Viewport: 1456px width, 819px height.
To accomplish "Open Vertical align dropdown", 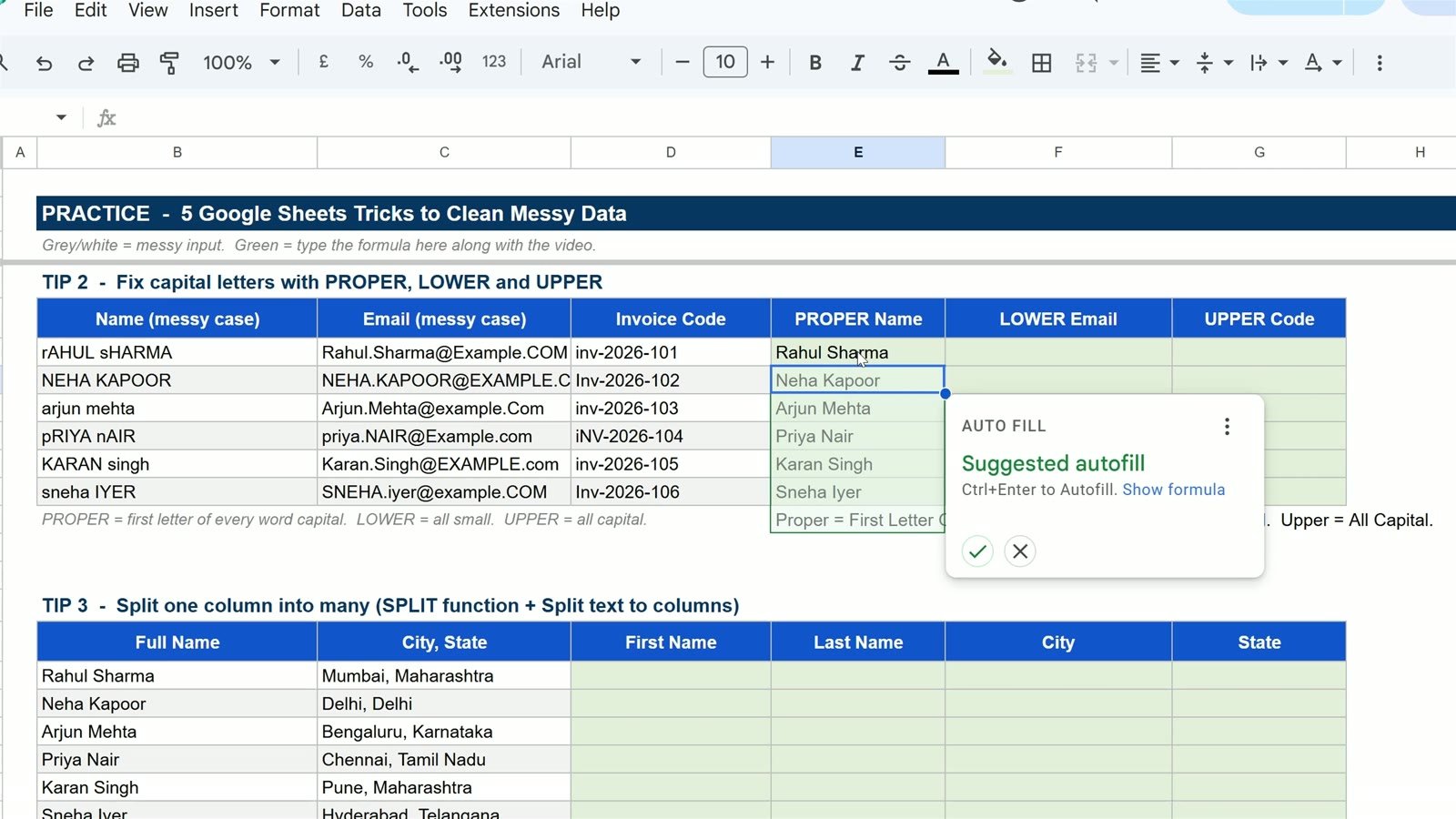I will point(1214,63).
